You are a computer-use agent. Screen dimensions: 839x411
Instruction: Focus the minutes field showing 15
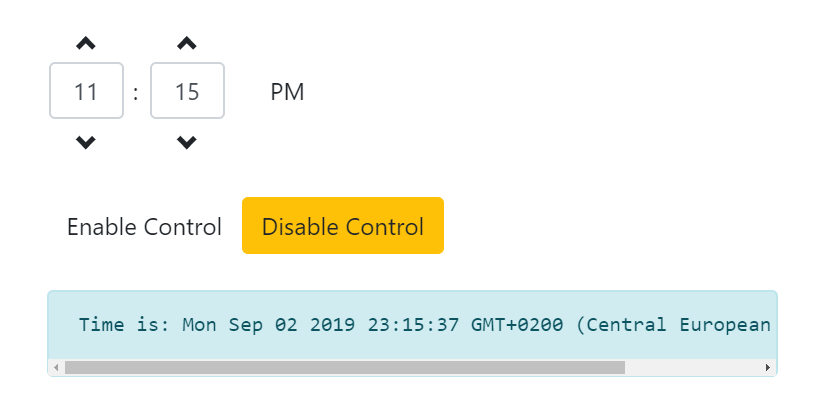(187, 90)
